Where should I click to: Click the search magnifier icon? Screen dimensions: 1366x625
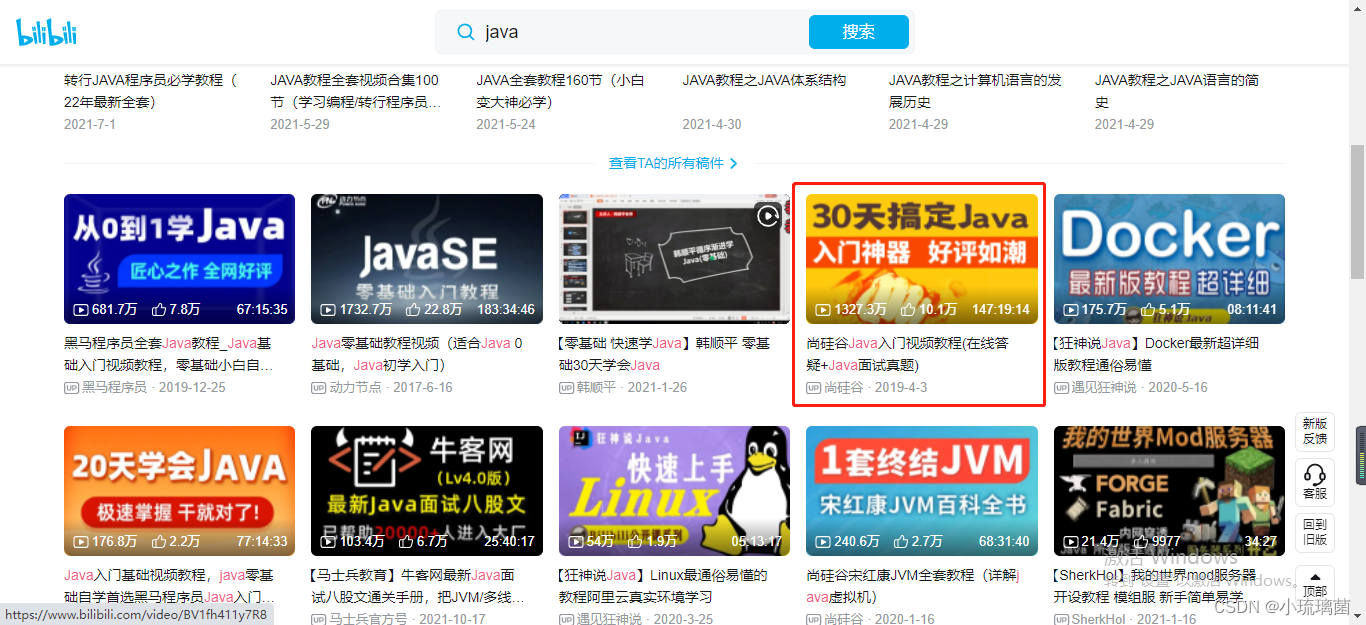pyautogui.click(x=465, y=32)
